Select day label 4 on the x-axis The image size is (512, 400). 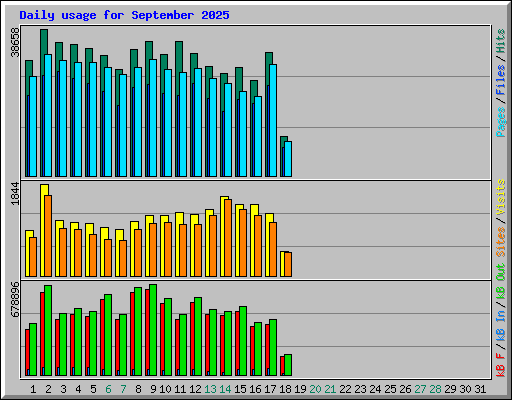point(78,389)
